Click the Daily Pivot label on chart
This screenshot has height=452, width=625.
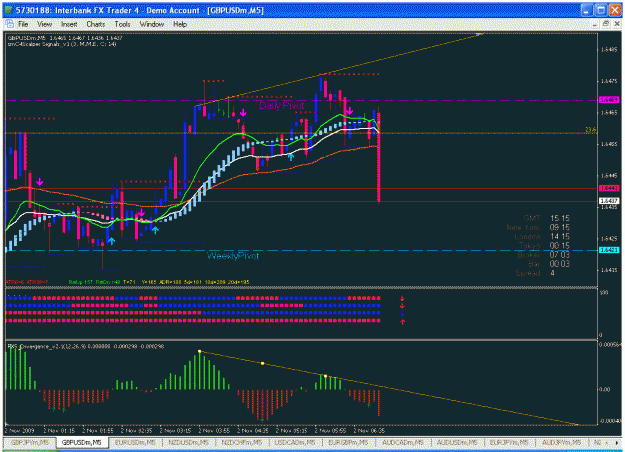[x=281, y=106]
